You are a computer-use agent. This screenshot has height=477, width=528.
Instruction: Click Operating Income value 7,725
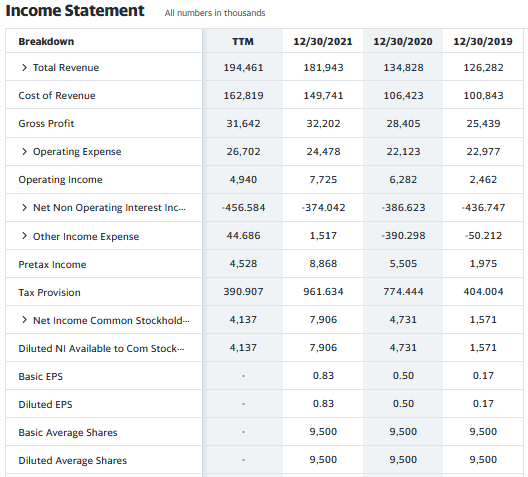click(x=323, y=179)
